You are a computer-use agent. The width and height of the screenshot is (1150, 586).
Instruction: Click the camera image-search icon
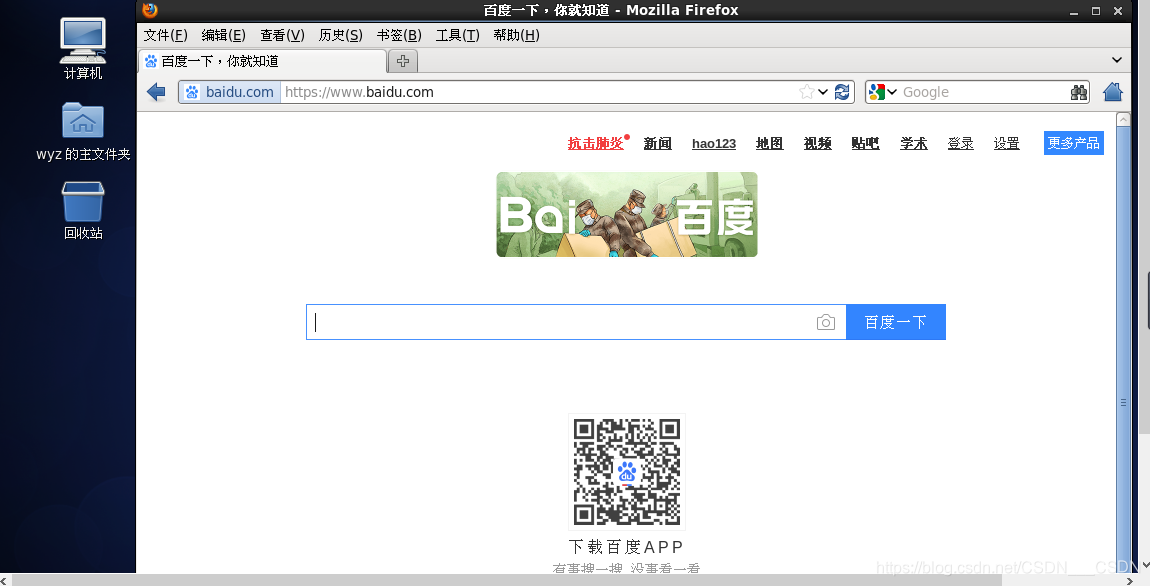[826, 322]
